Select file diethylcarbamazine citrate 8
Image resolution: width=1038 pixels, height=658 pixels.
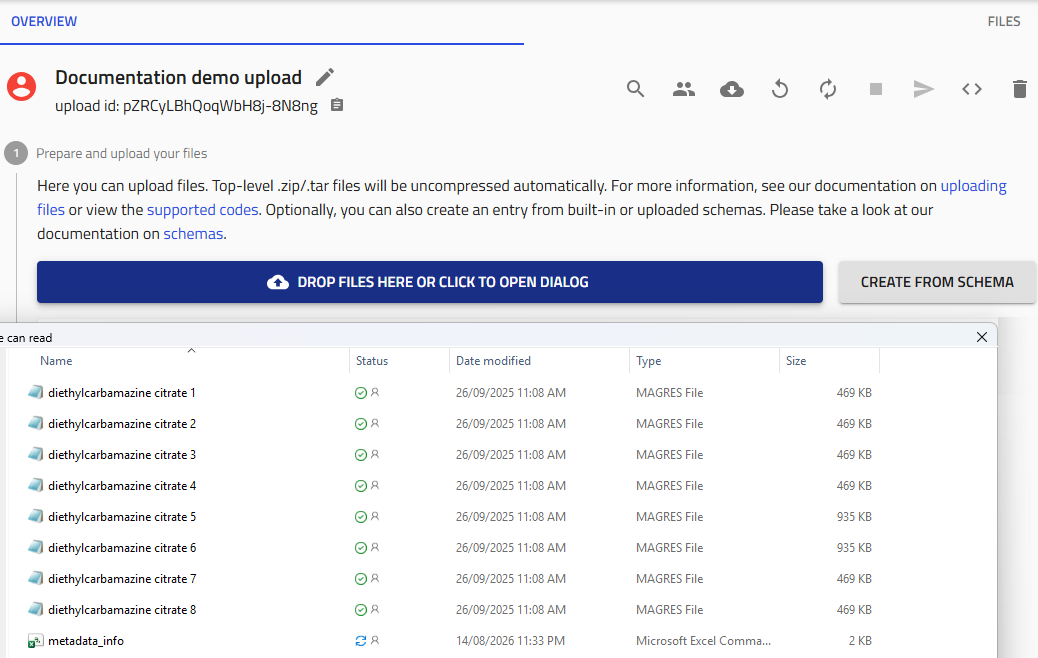(122, 610)
